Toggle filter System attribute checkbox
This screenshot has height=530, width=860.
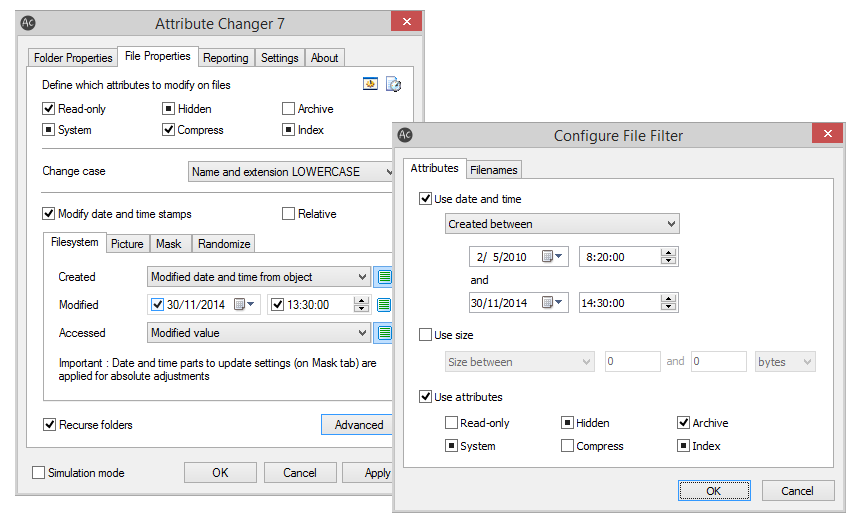click(451, 446)
